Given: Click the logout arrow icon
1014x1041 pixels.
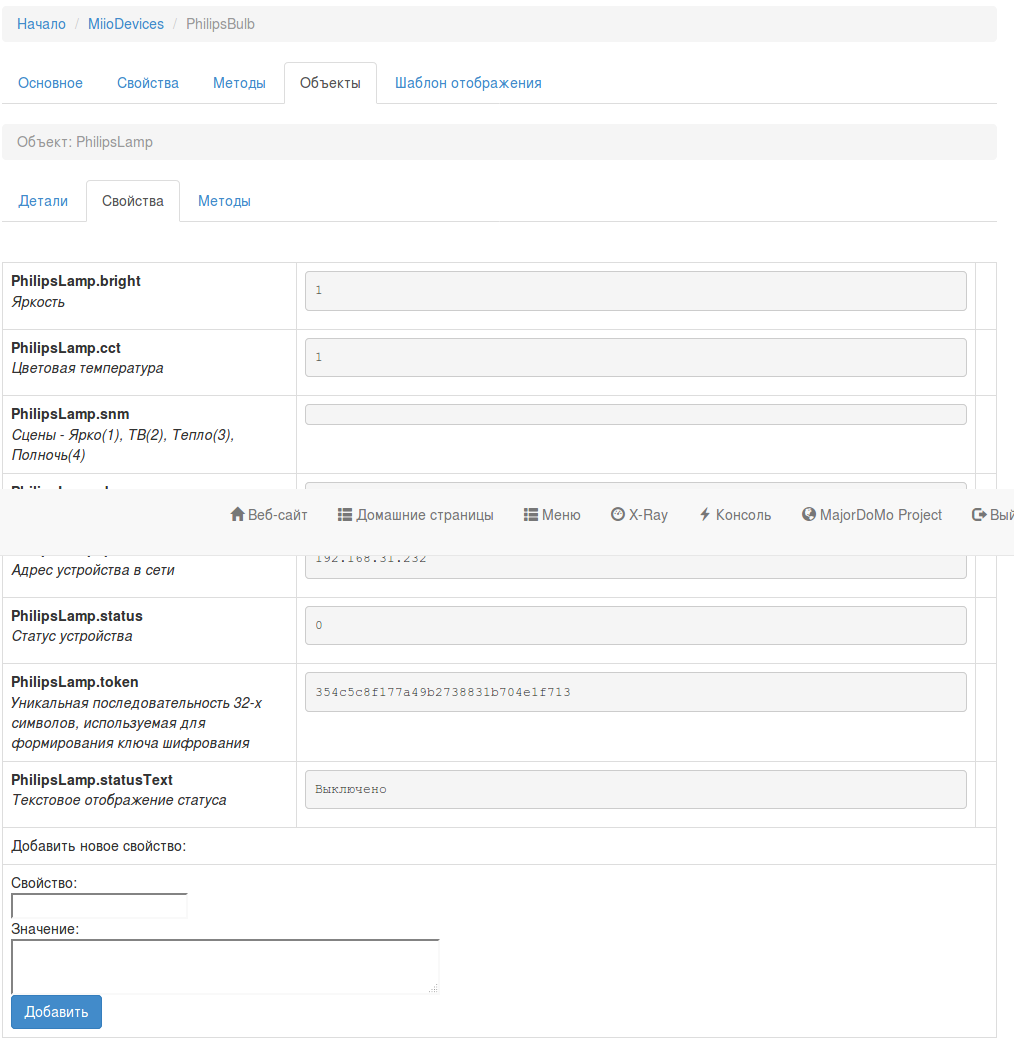Looking at the screenshot, I should pyautogui.click(x=979, y=515).
